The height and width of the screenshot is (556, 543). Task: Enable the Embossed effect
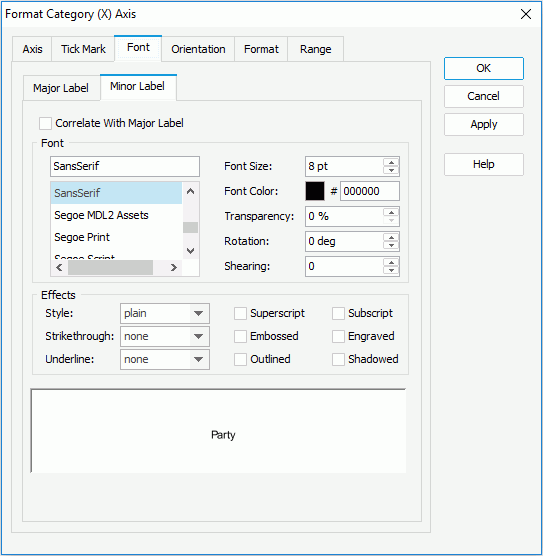coord(240,337)
